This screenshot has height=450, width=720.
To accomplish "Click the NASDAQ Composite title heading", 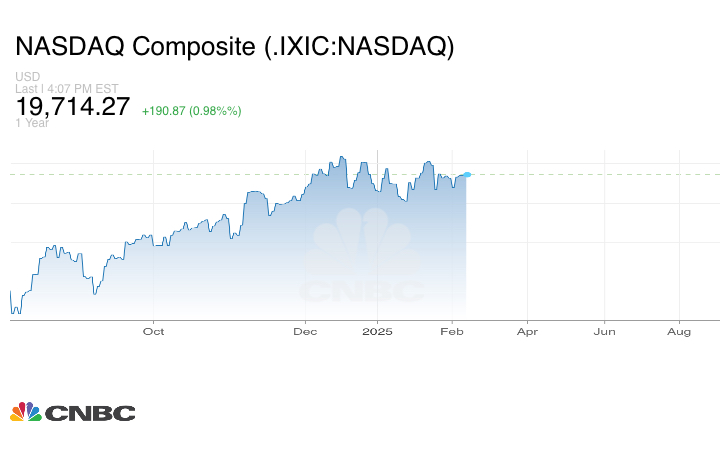I will pyautogui.click(x=235, y=46).
